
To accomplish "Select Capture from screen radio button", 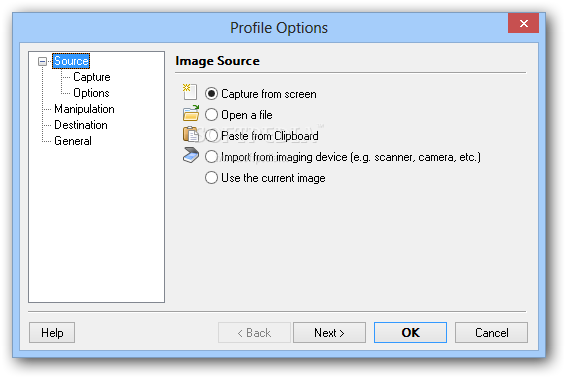I will pos(212,94).
